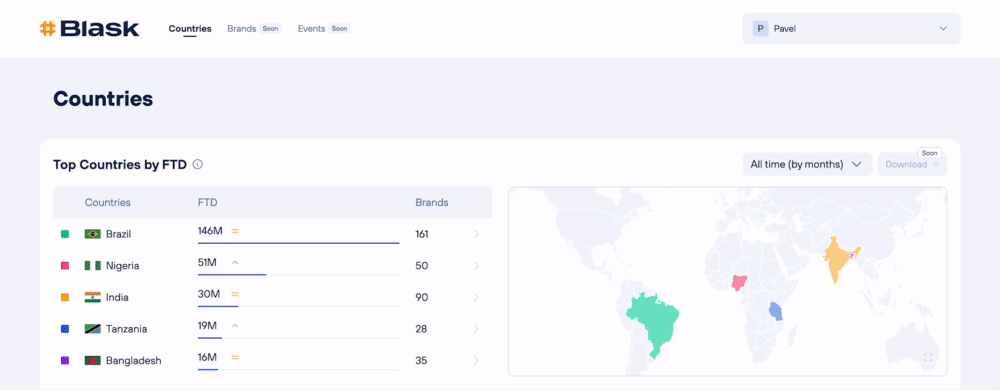Screen dimensions: 1000x390
Task: Click the Download button
Action: coord(912,164)
